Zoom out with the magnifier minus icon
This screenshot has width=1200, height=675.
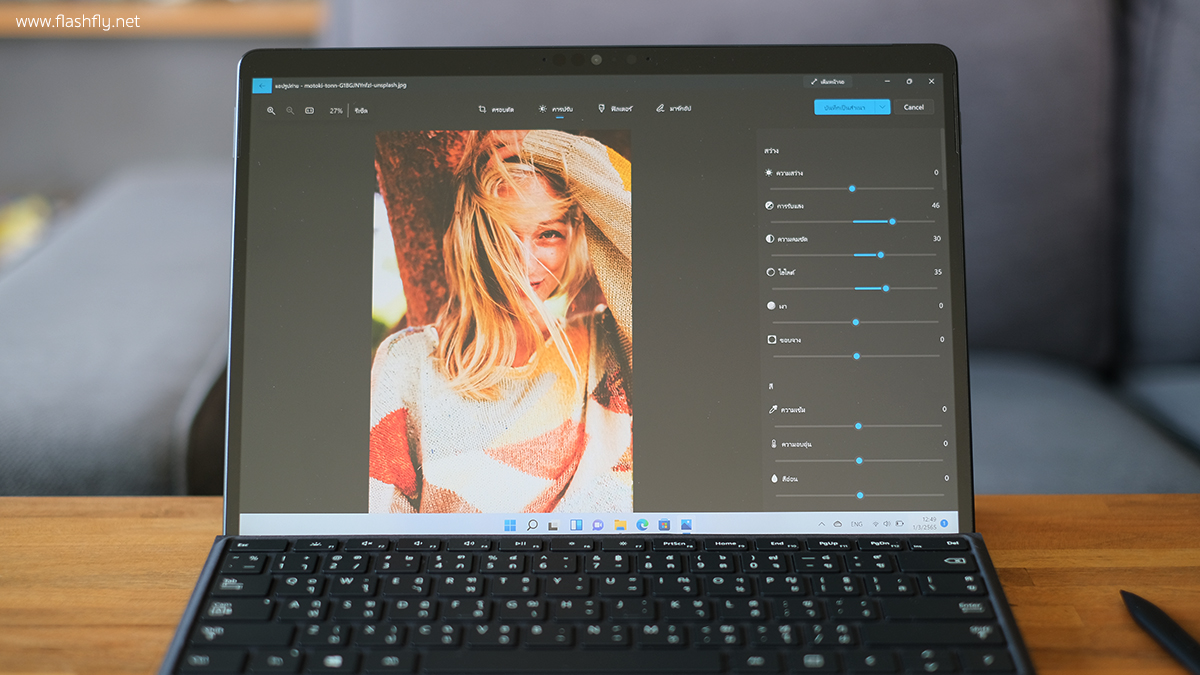290,110
